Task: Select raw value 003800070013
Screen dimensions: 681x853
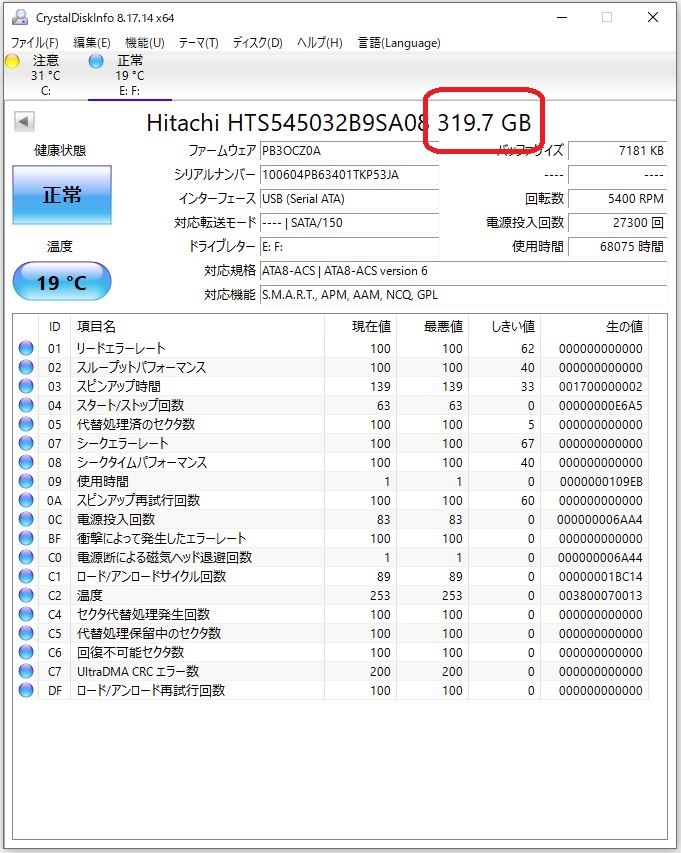Action: pos(600,596)
